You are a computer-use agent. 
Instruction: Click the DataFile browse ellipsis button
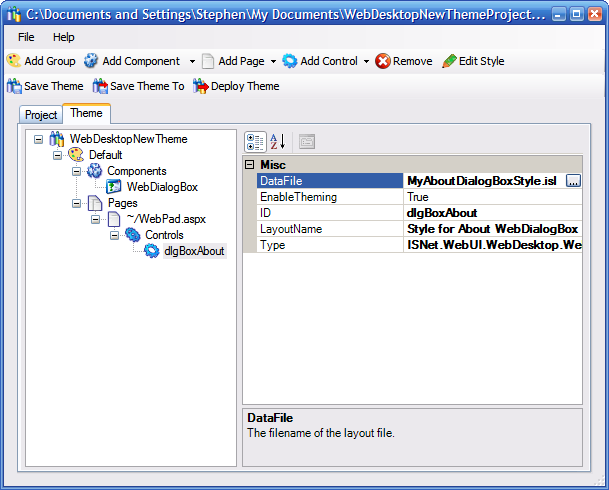point(573,181)
